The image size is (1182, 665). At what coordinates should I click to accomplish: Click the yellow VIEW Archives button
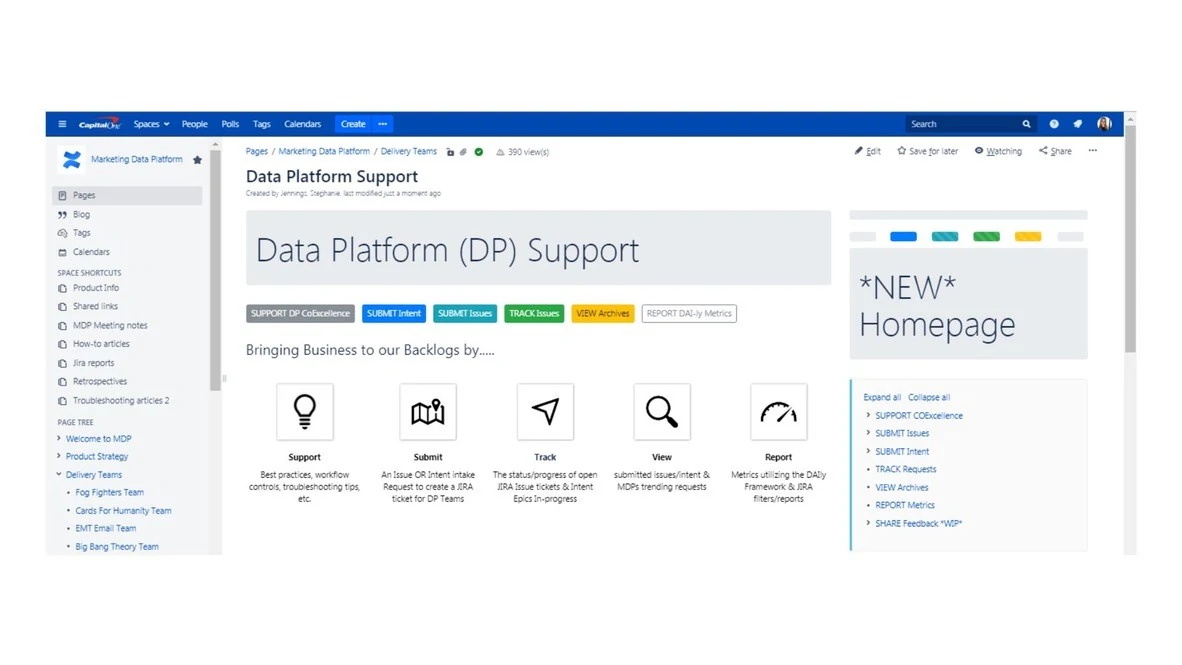[x=602, y=314]
